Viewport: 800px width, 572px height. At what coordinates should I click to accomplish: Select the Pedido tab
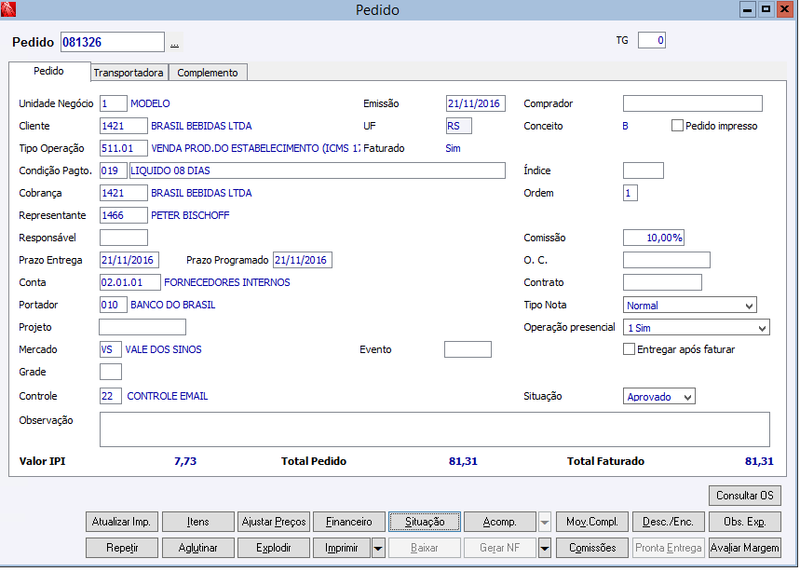49,71
